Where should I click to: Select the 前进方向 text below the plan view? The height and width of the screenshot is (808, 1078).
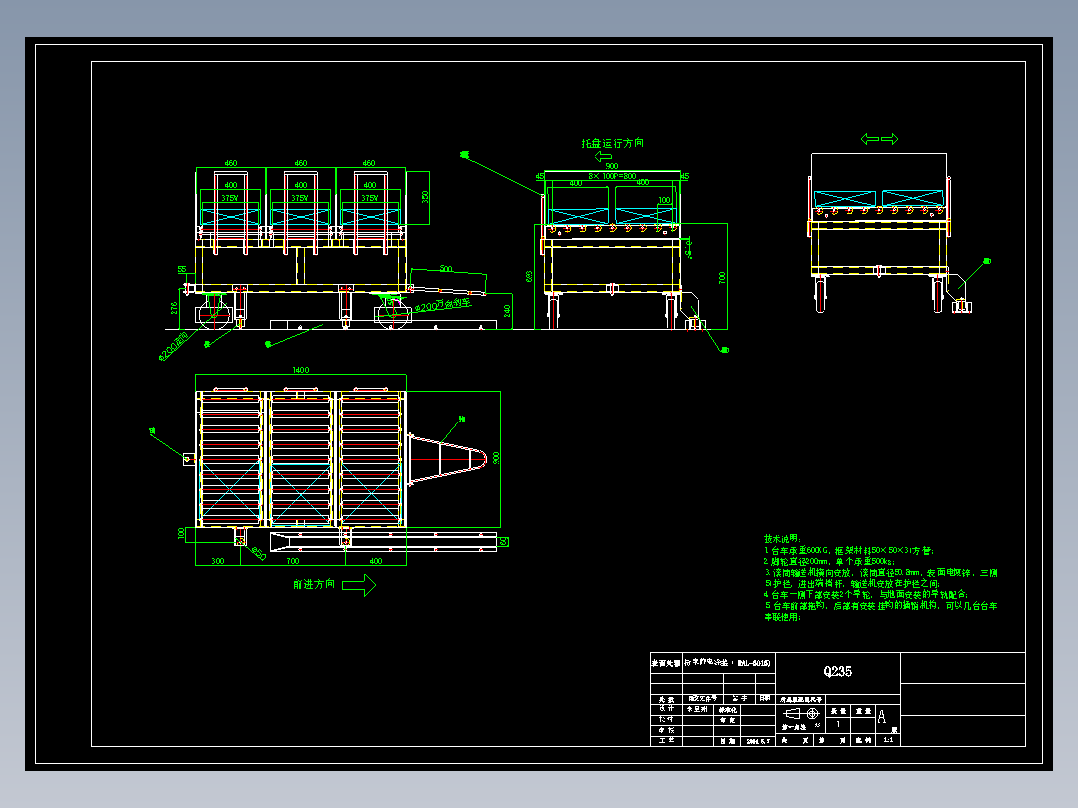tap(314, 584)
